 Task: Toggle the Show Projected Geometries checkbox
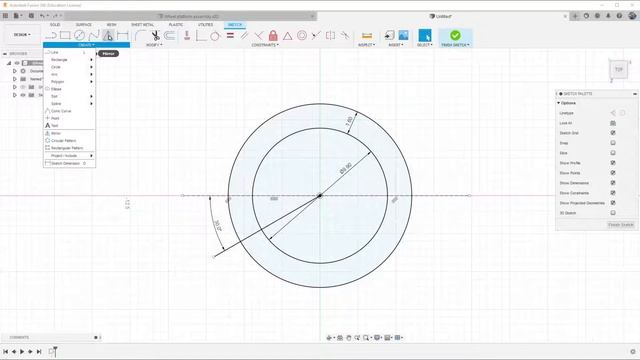(613, 203)
